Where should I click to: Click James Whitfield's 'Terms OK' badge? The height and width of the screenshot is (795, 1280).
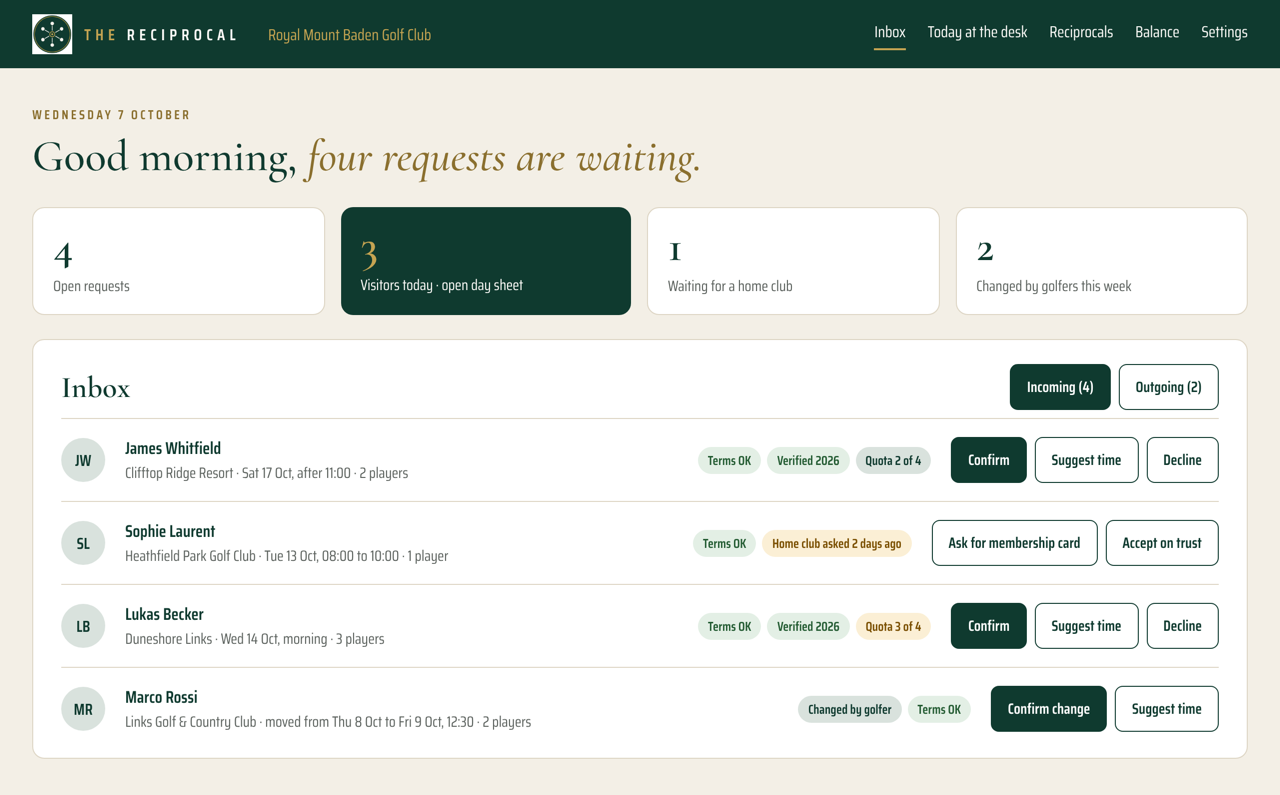click(729, 460)
